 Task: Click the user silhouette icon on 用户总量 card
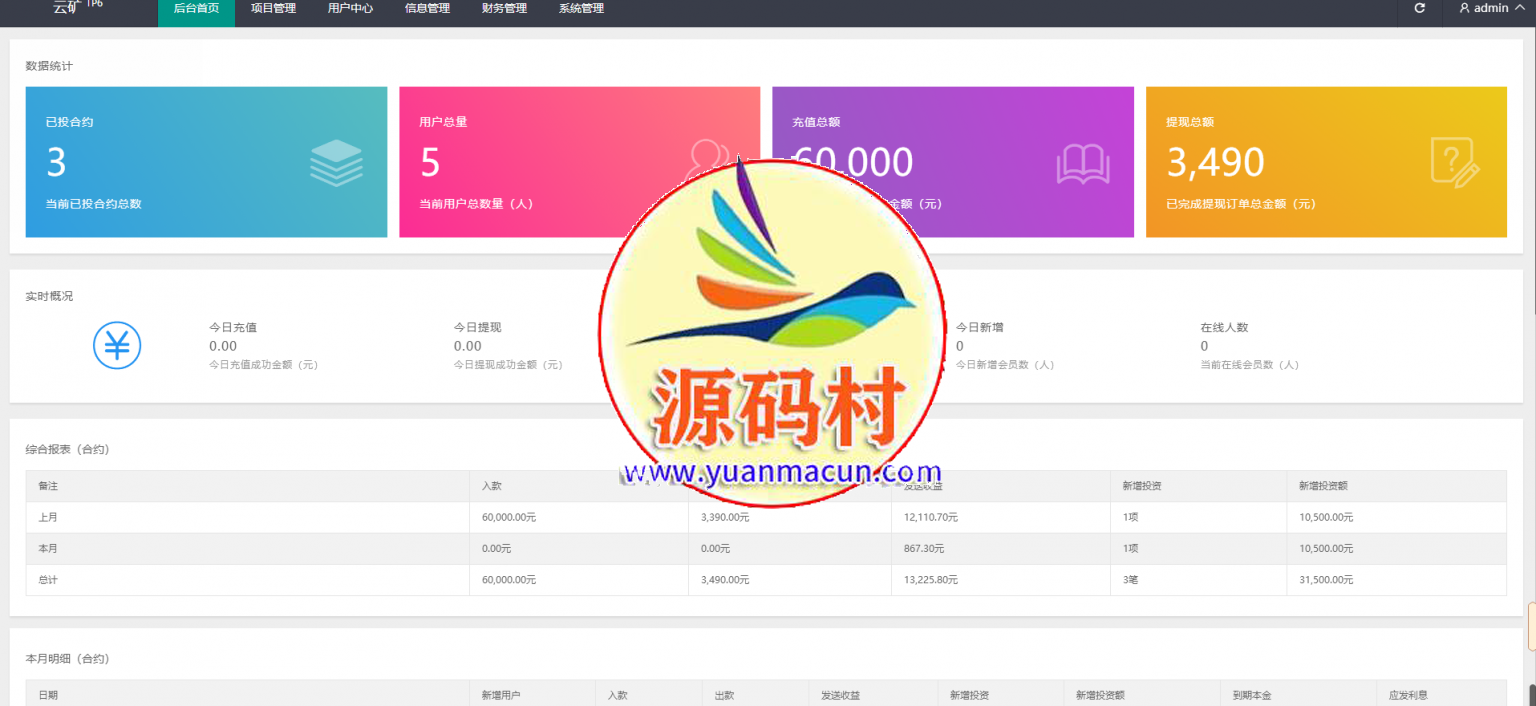pos(710,160)
